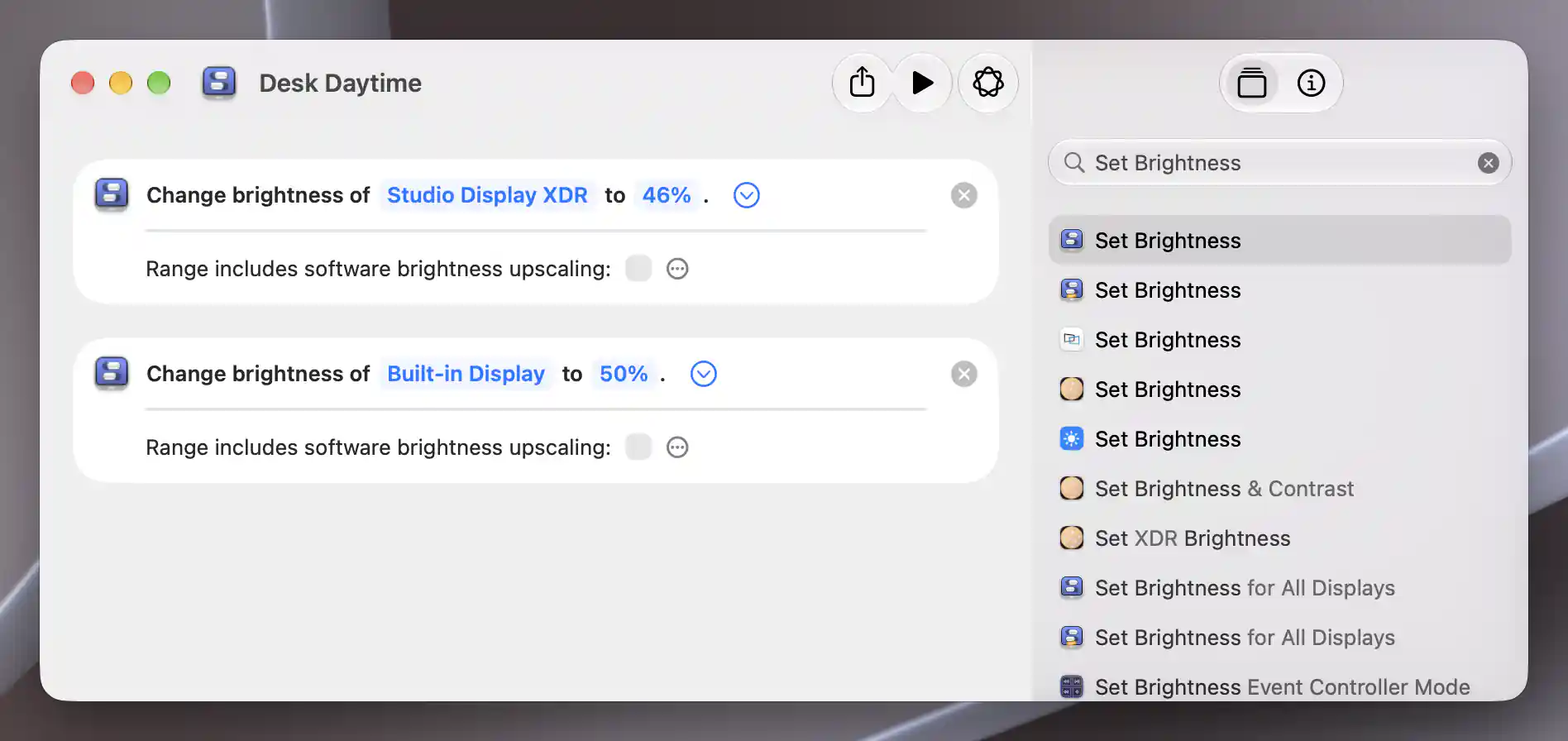Screen dimensions: 1568x741
Task: Select first Set Brightness for All Displays
Action: tap(1279, 588)
